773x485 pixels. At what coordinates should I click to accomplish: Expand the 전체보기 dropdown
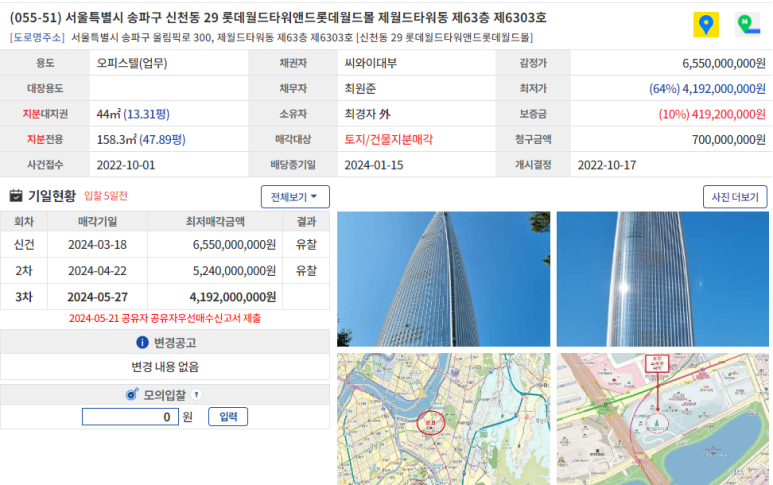pos(295,197)
